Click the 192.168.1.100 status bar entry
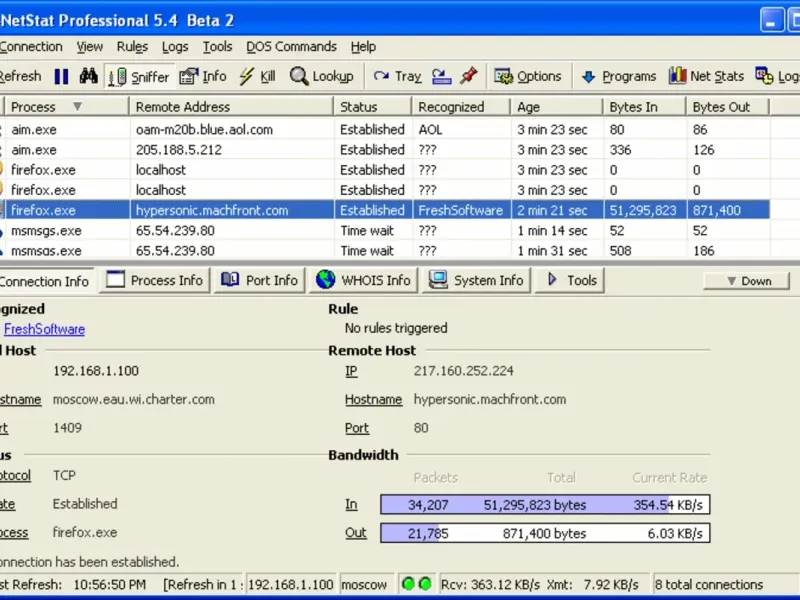800x600 pixels. pos(290,584)
